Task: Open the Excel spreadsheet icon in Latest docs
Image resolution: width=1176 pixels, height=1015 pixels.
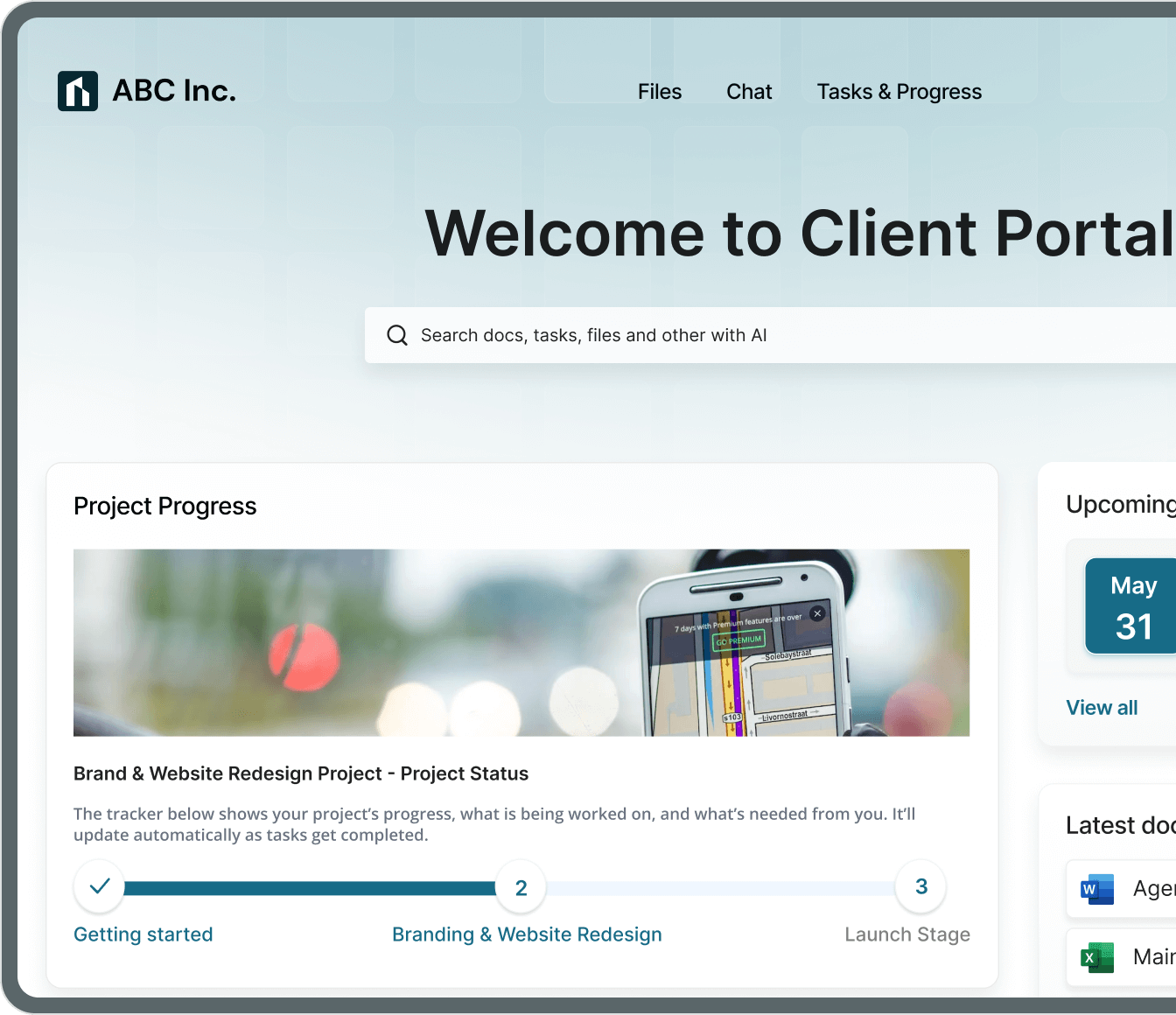Action: (x=1097, y=957)
